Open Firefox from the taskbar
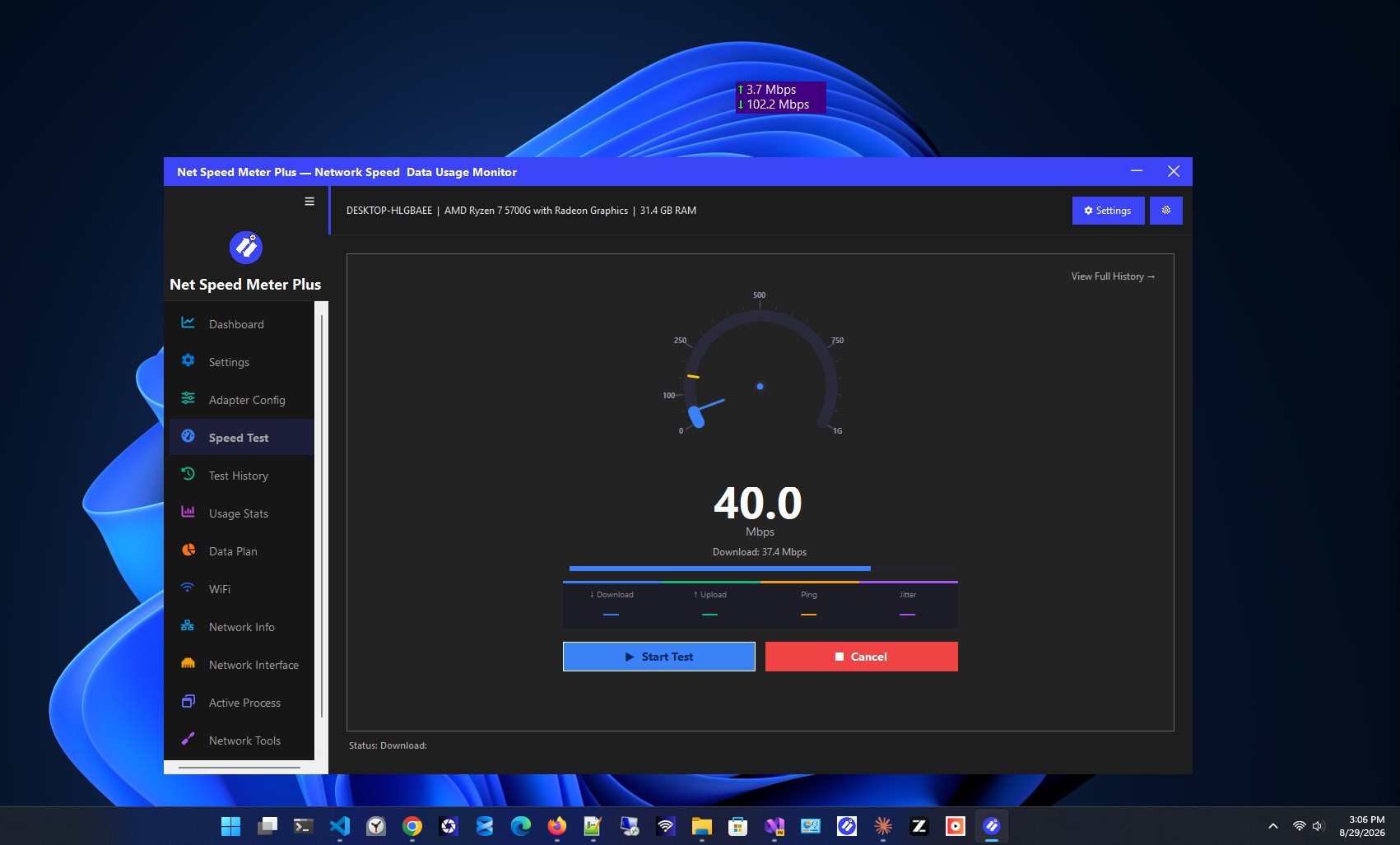This screenshot has height=845, width=1400. 557,826
